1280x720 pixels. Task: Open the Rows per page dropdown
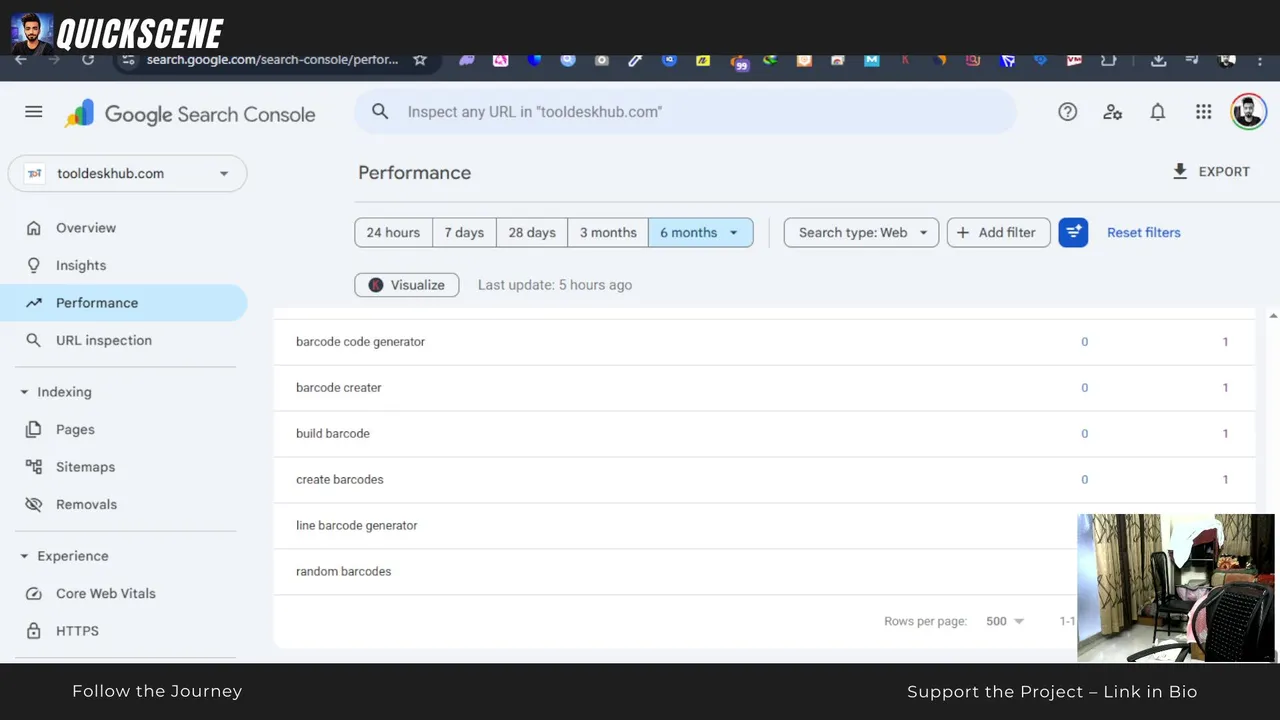(1005, 621)
